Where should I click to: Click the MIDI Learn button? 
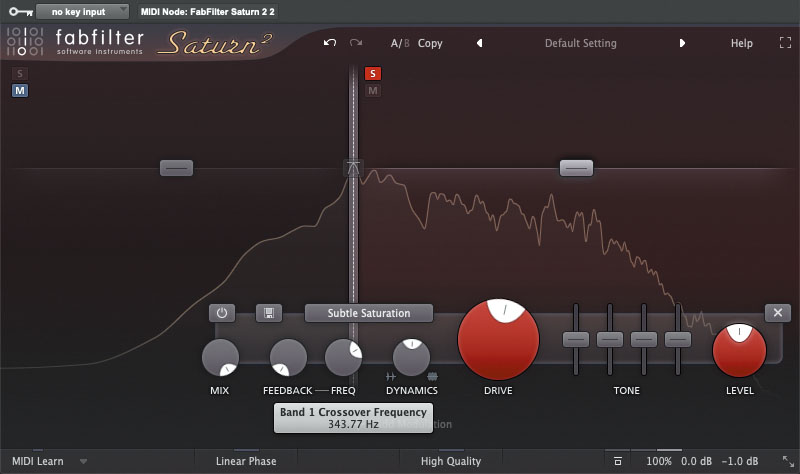(x=38, y=461)
